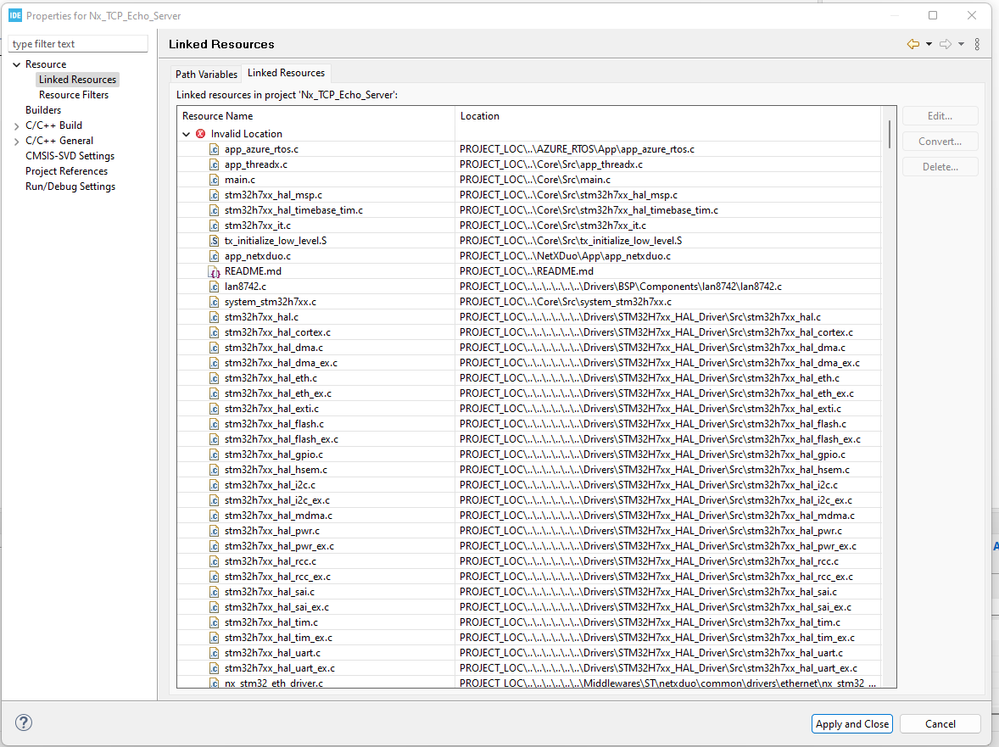Viewport: 999px width, 747px height.
Task: Click the yellow back navigation arrow
Action: (912, 44)
